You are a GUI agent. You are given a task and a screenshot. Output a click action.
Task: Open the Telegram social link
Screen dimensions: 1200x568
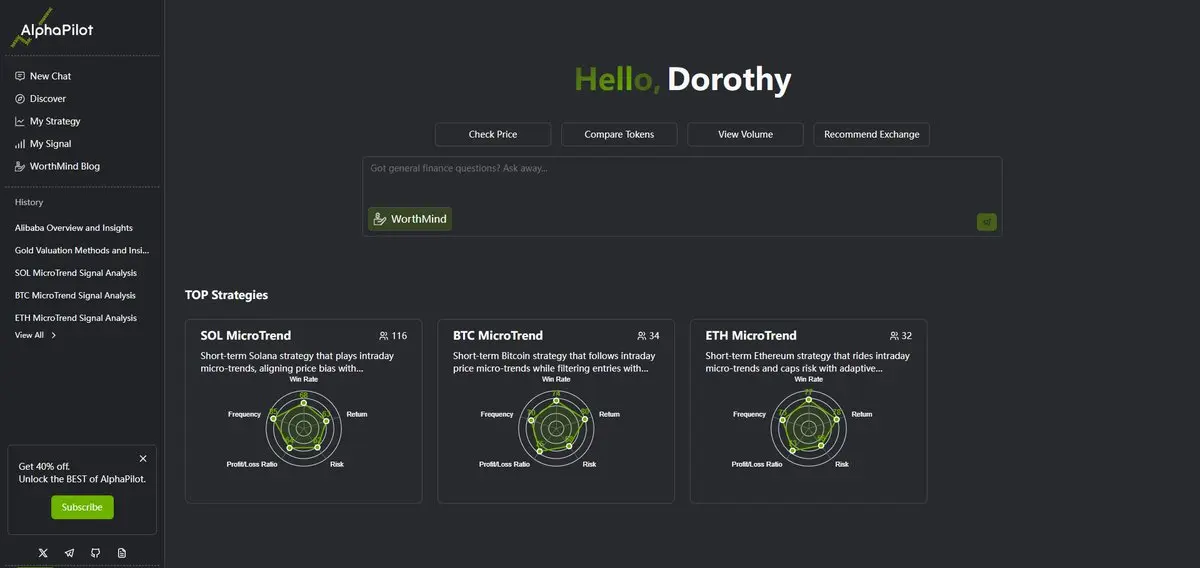click(69, 552)
